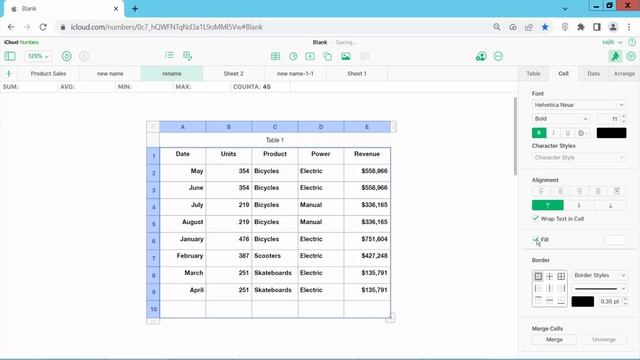Insert a text box
The height and width of the screenshot is (360, 640).
pyautogui.click(x=310, y=56)
